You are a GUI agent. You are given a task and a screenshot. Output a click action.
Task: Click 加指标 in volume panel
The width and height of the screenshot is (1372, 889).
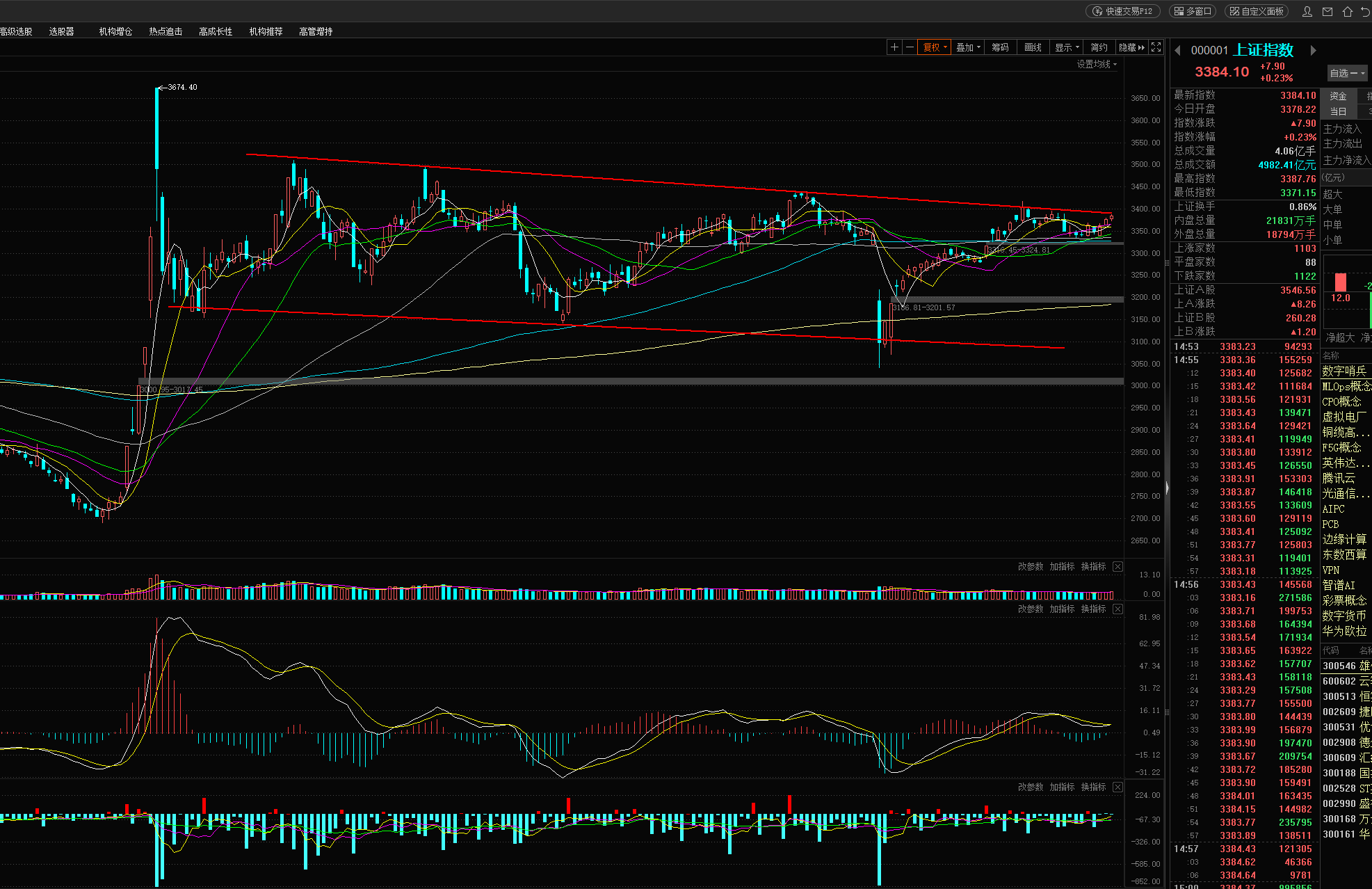(x=1062, y=567)
